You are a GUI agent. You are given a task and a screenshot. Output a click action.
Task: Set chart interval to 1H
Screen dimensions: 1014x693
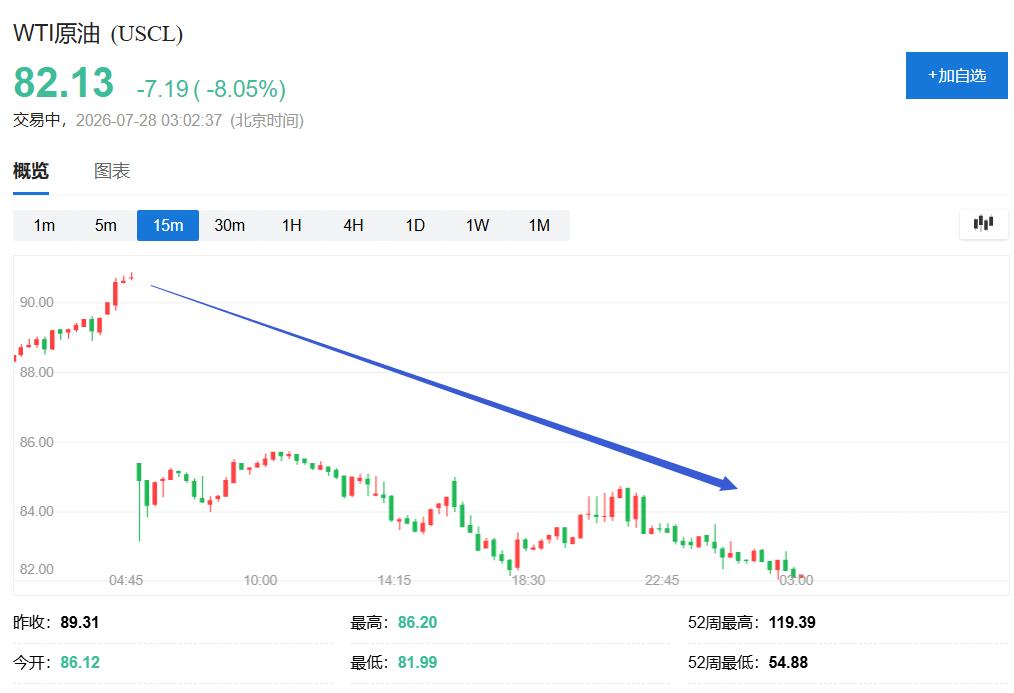click(x=292, y=225)
